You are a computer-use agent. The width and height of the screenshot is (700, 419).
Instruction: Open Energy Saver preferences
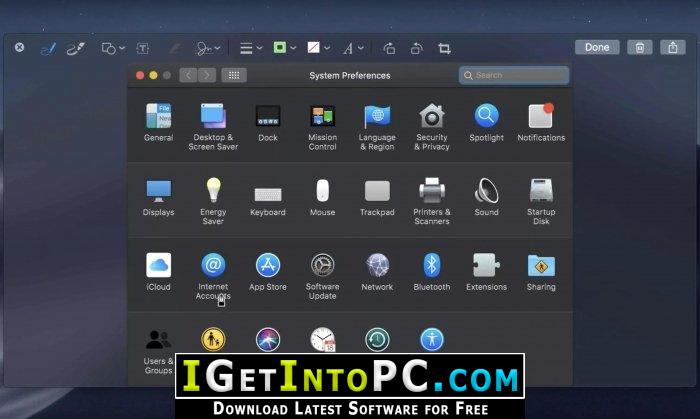(213, 201)
